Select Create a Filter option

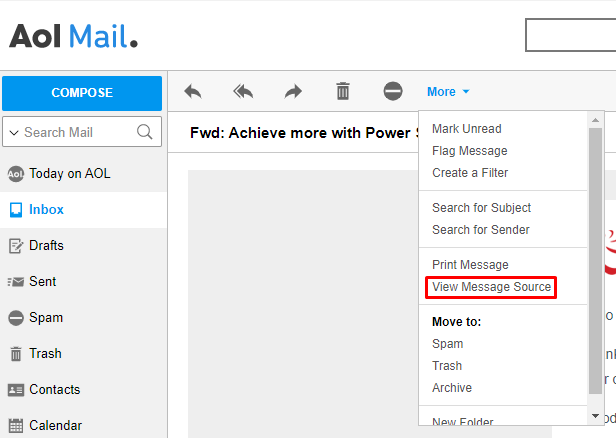469,173
